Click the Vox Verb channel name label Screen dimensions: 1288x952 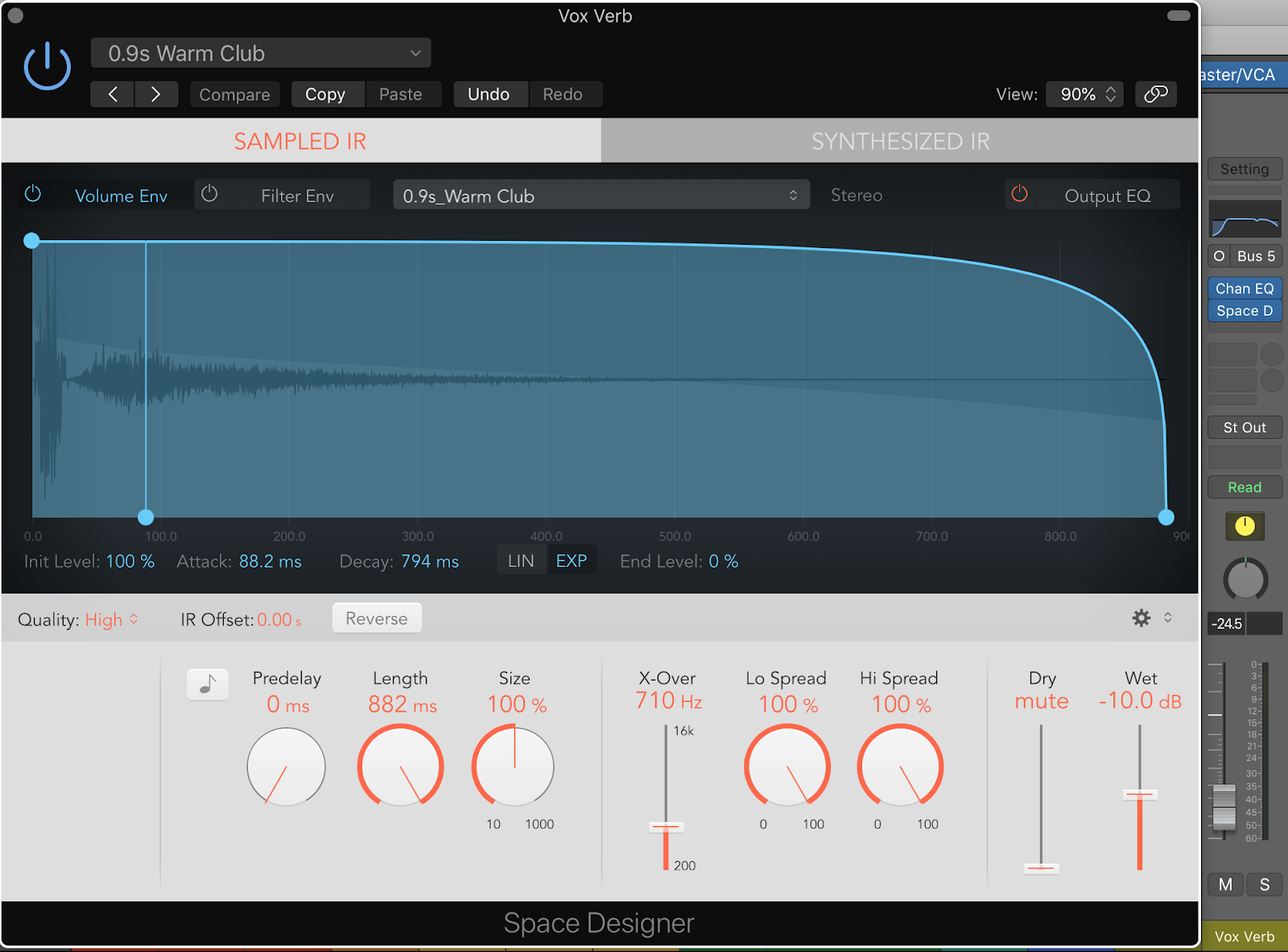pos(1245,936)
